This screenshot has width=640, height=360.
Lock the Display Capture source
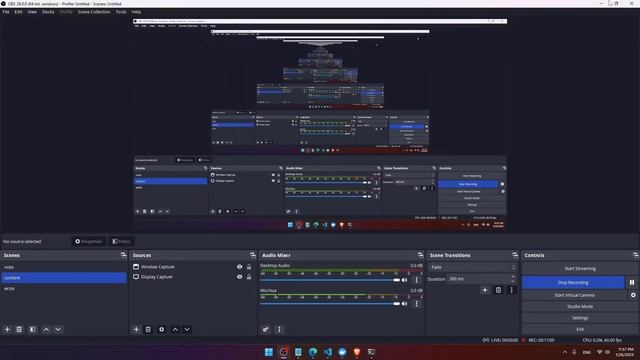coord(249,277)
